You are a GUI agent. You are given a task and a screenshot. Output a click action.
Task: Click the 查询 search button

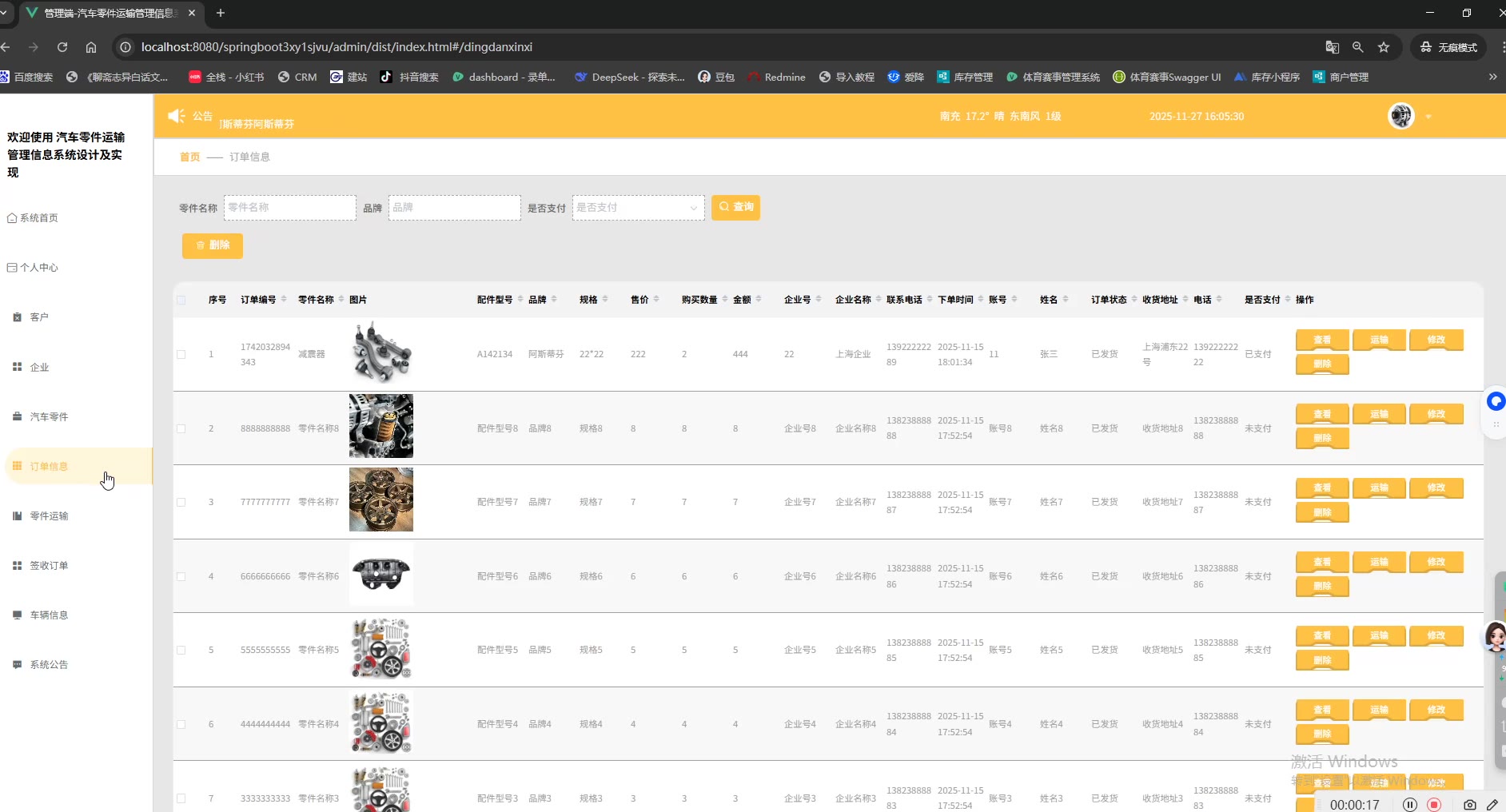(x=735, y=207)
